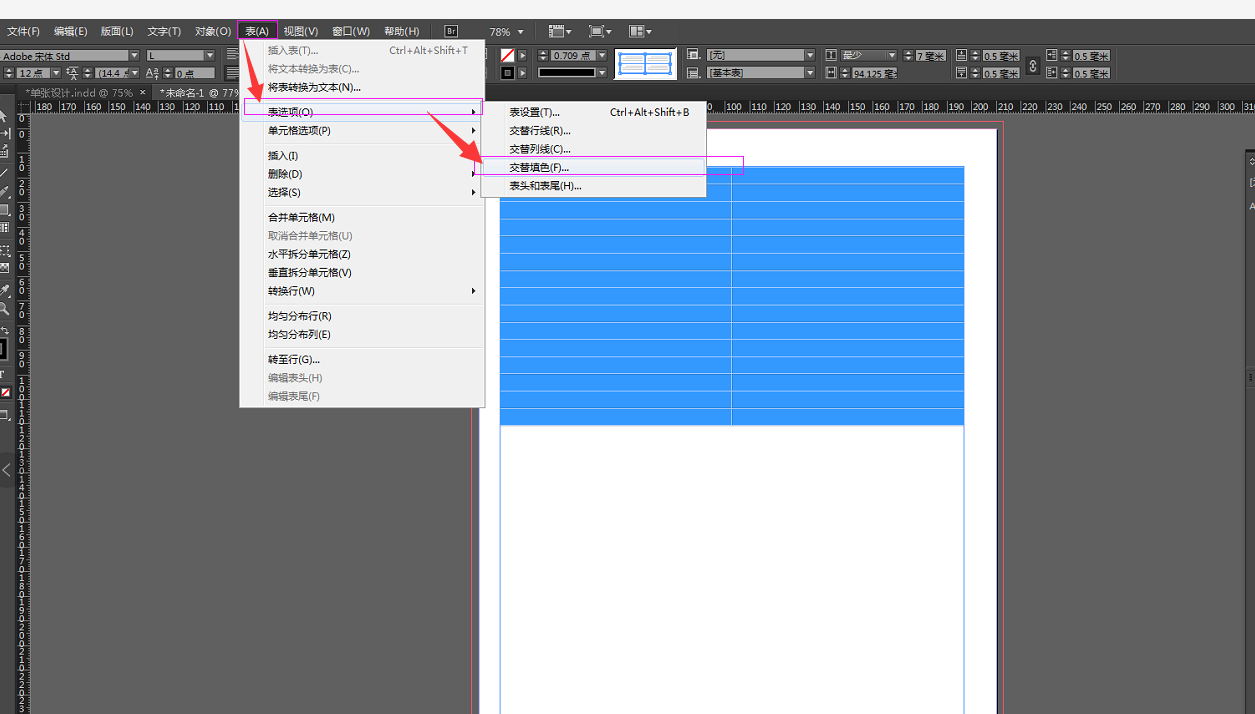The image size is (1255, 714).
Task: Select 合并单元格(M) menu item
Action: tap(301, 217)
